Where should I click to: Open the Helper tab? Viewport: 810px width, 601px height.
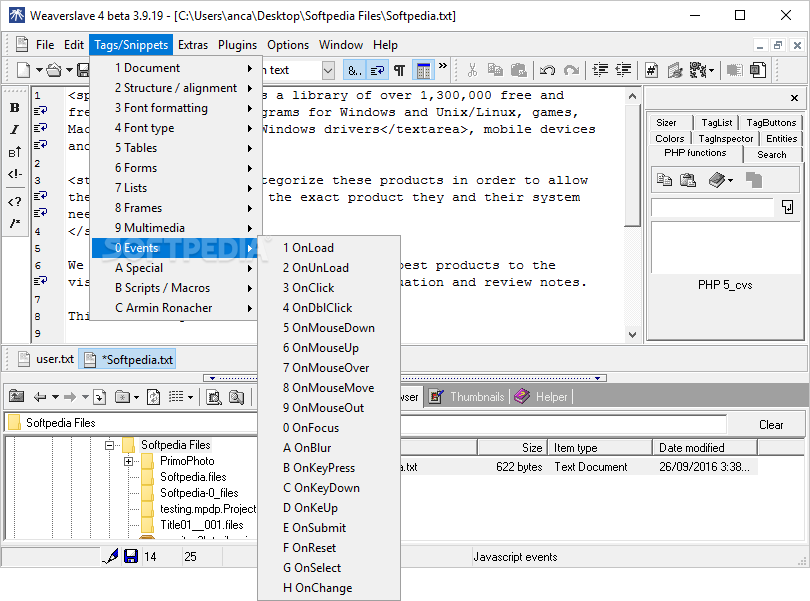coord(541,397)
